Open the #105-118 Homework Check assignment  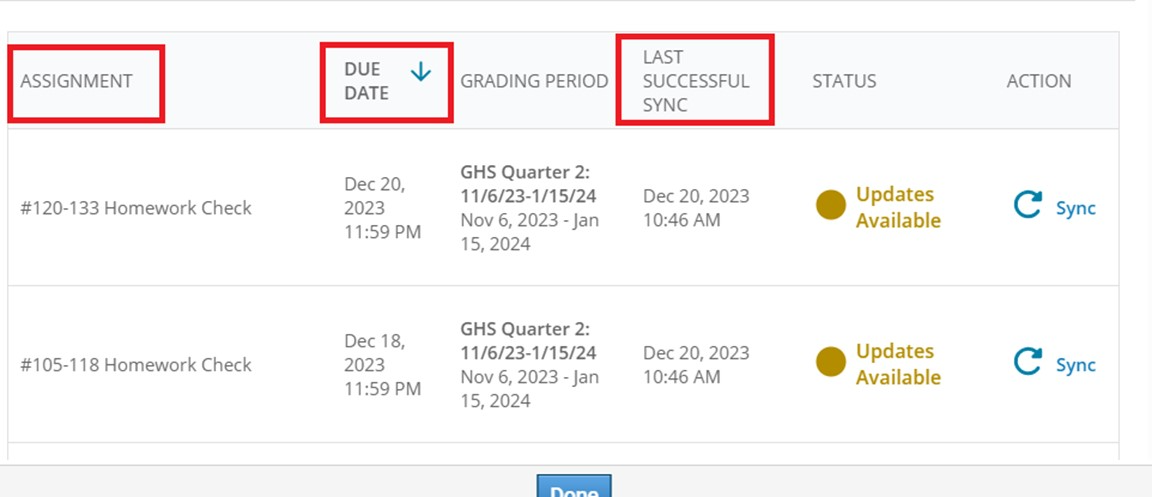click(x=136, y=365)
